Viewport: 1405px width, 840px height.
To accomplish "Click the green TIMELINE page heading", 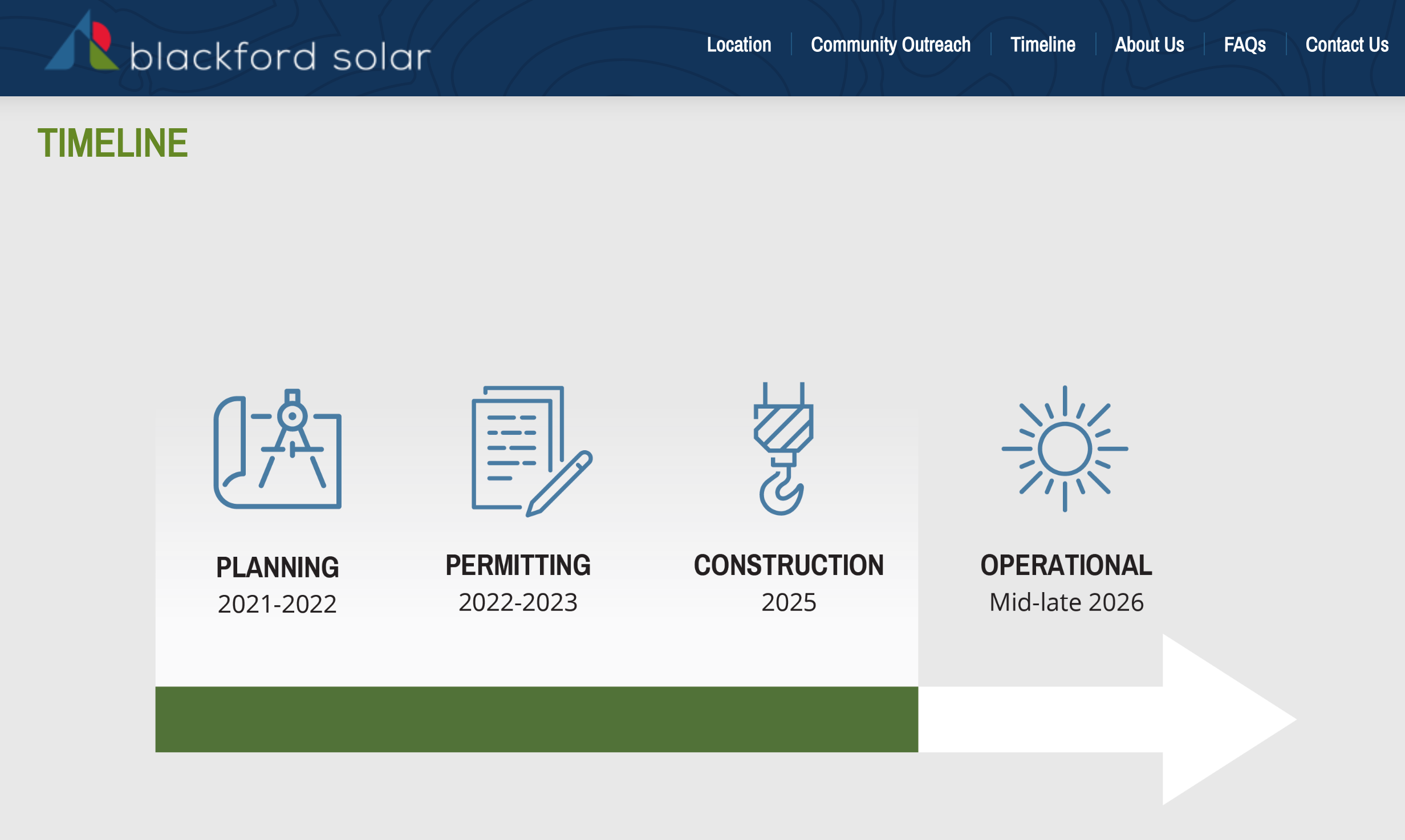I will click(x=112, y=142).
